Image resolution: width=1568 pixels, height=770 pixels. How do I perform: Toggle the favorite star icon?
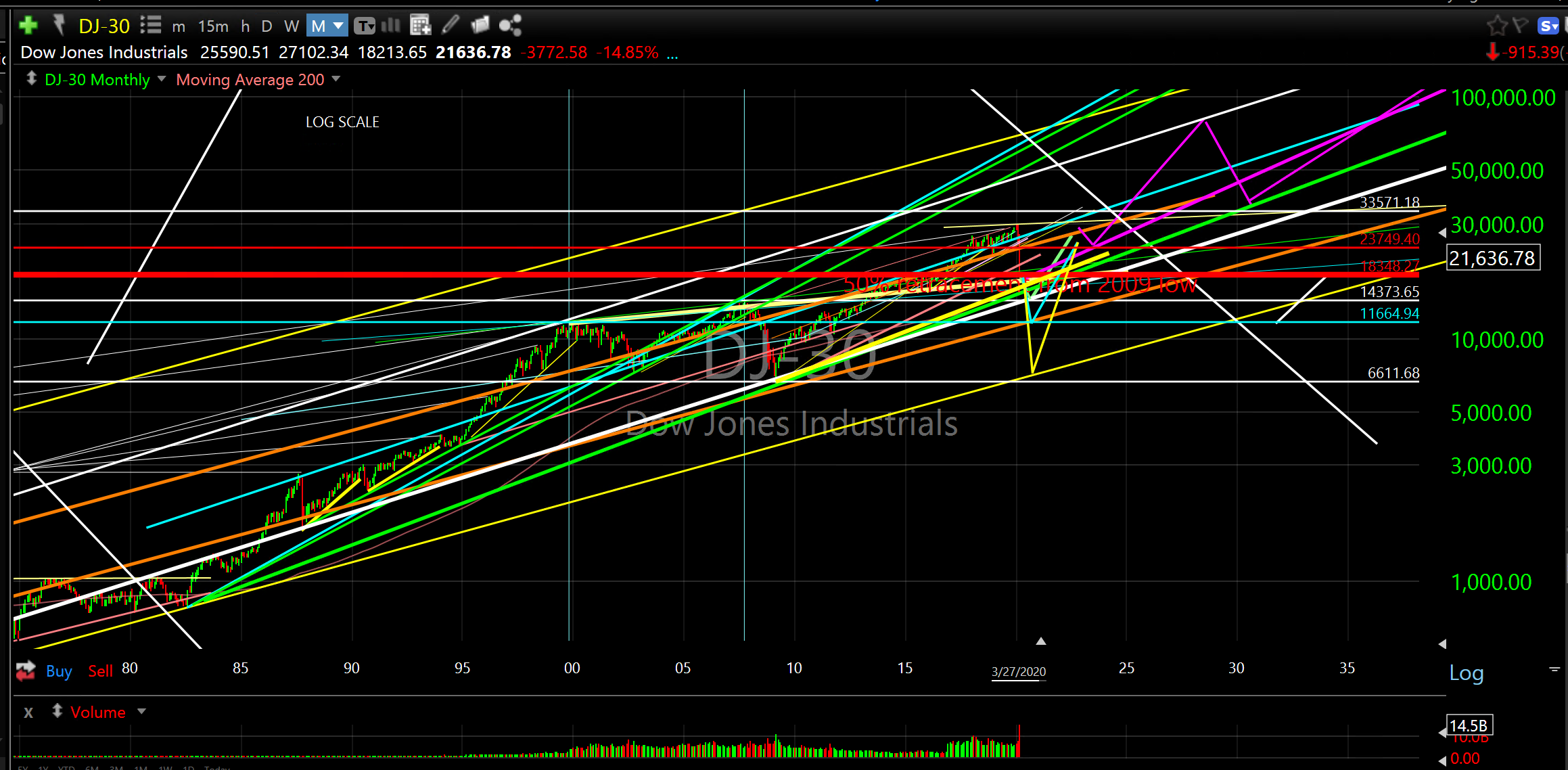click(1497, 26)
